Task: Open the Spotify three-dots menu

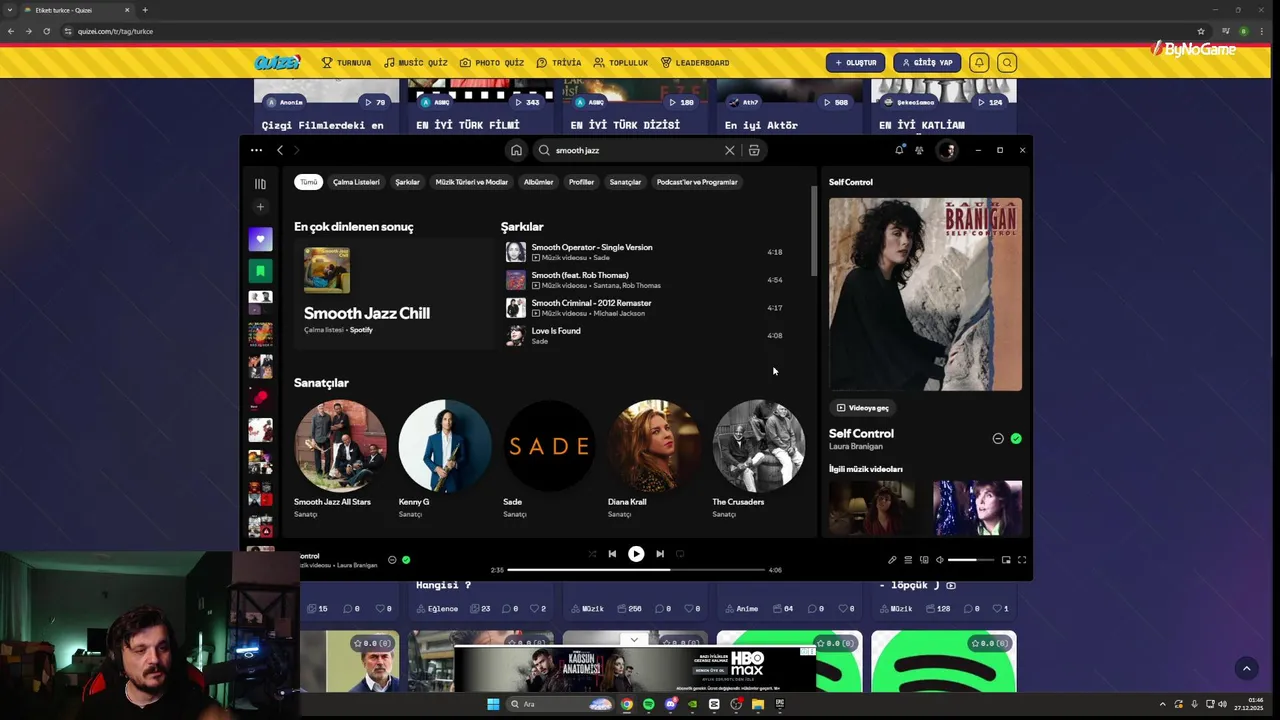Action: (x=256, y=150)
